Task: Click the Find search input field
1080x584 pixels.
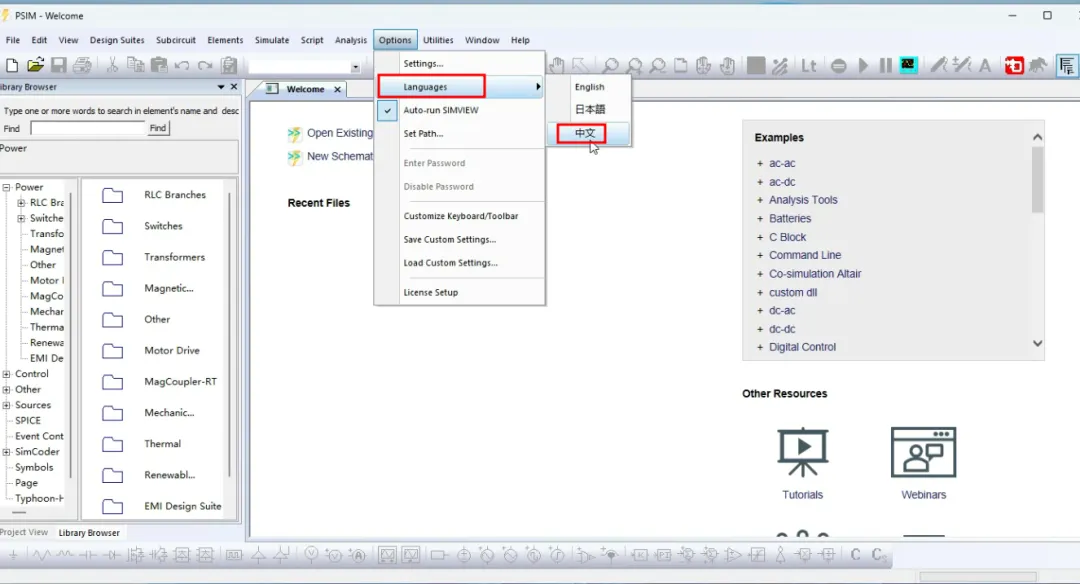Action: point(87,128)
